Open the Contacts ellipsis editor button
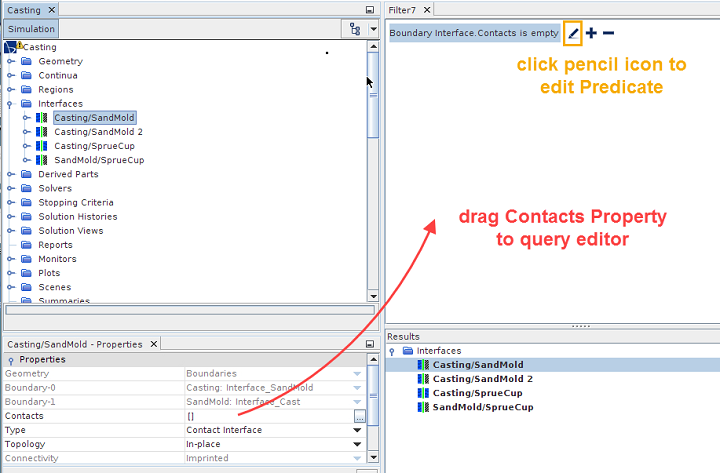Image resolution: width=720 pixels, height=473 pixels. click(359, 416)
